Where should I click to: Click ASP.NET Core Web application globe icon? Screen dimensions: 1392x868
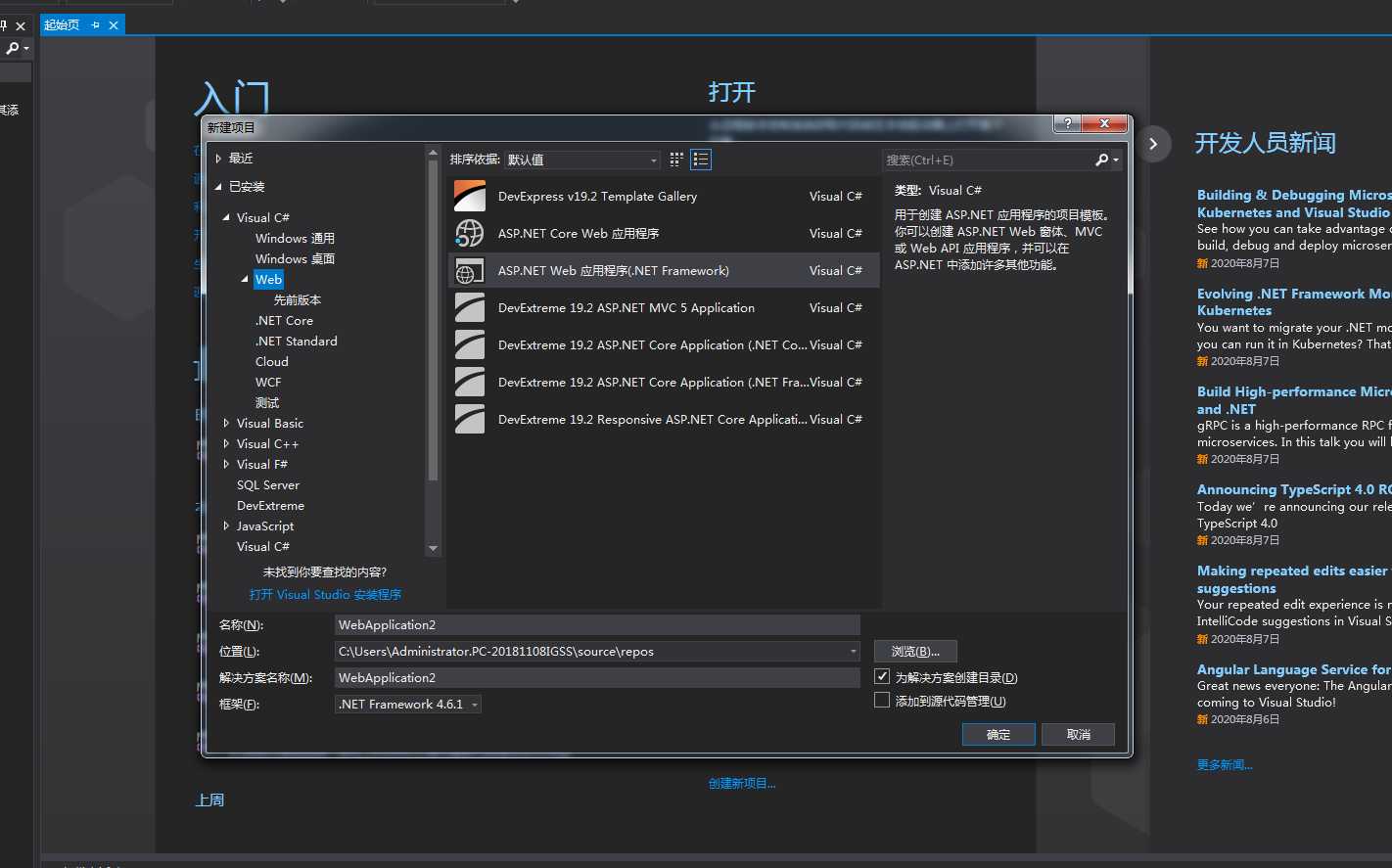point(470,234)
